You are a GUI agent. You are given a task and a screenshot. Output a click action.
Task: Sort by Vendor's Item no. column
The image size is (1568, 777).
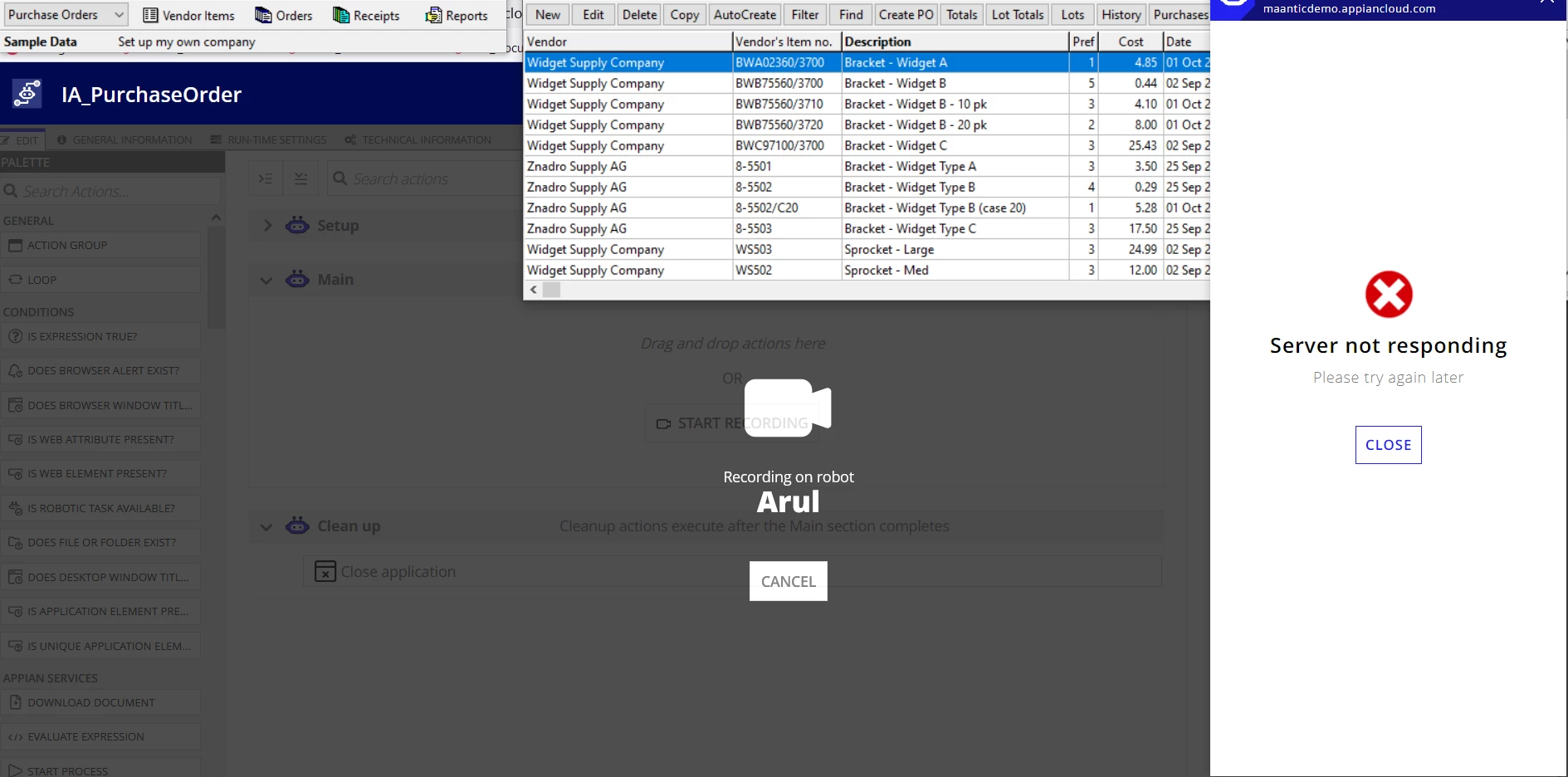point(787,42)
